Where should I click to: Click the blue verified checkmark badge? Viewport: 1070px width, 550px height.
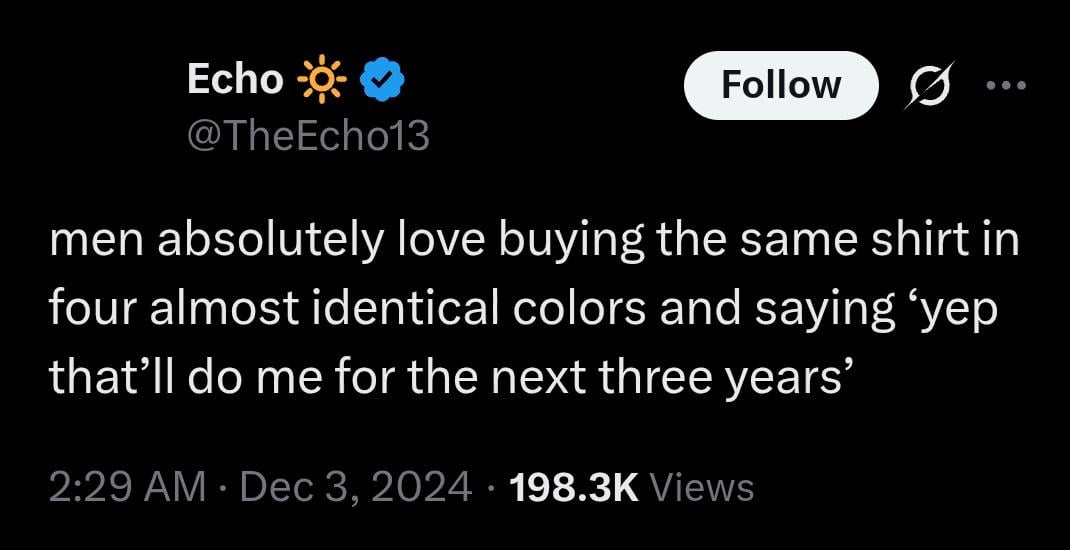click(382, 81)
